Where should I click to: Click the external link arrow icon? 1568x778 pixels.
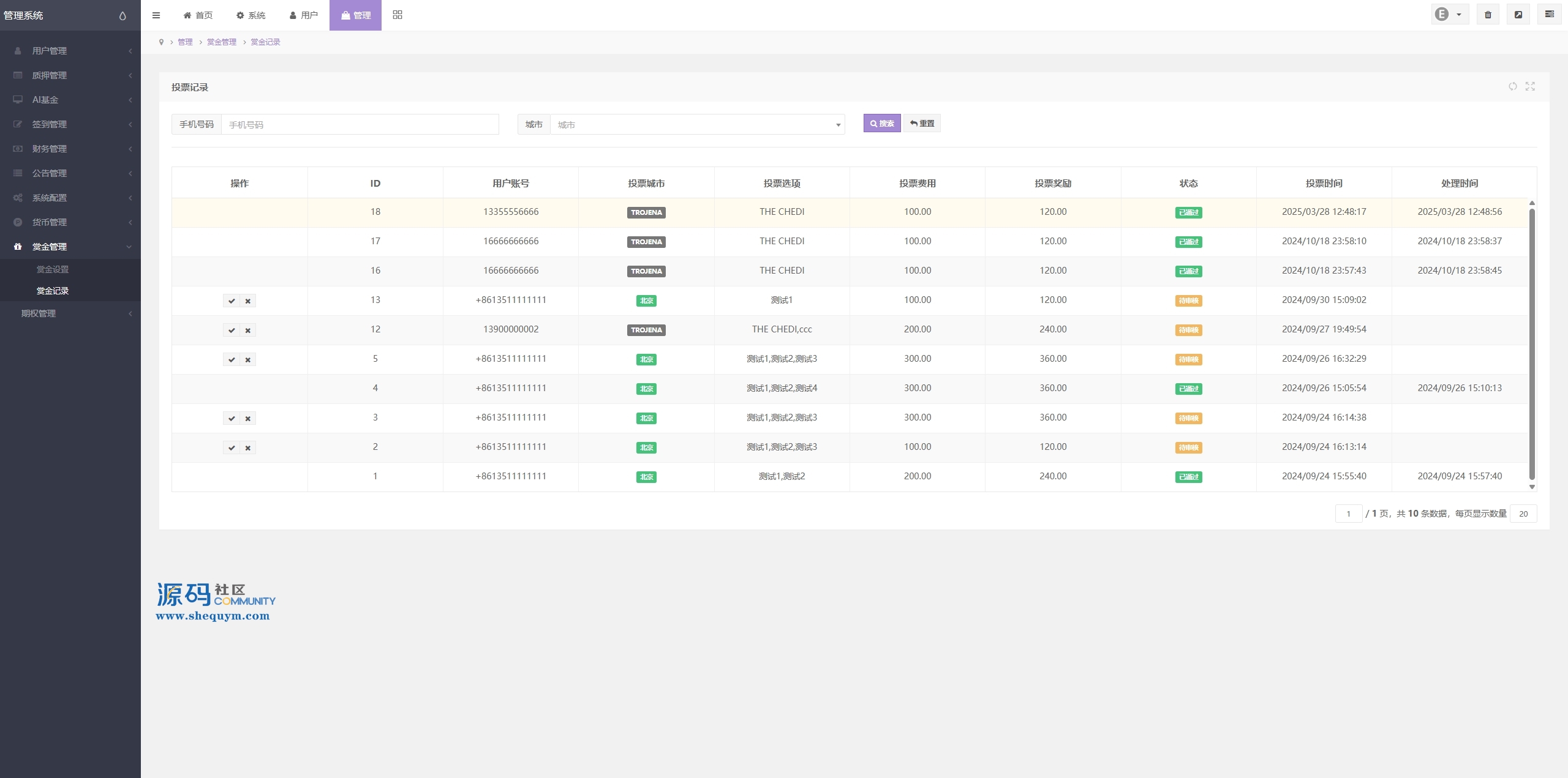(1518, 15)
